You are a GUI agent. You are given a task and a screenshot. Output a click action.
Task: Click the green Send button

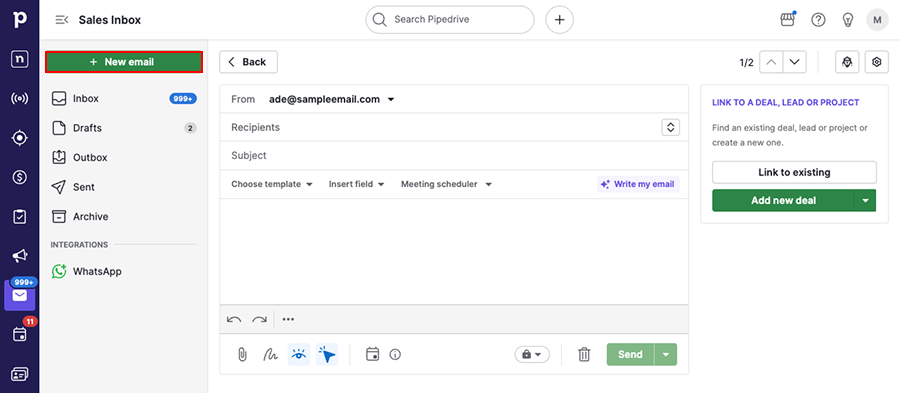click(630, 355)
